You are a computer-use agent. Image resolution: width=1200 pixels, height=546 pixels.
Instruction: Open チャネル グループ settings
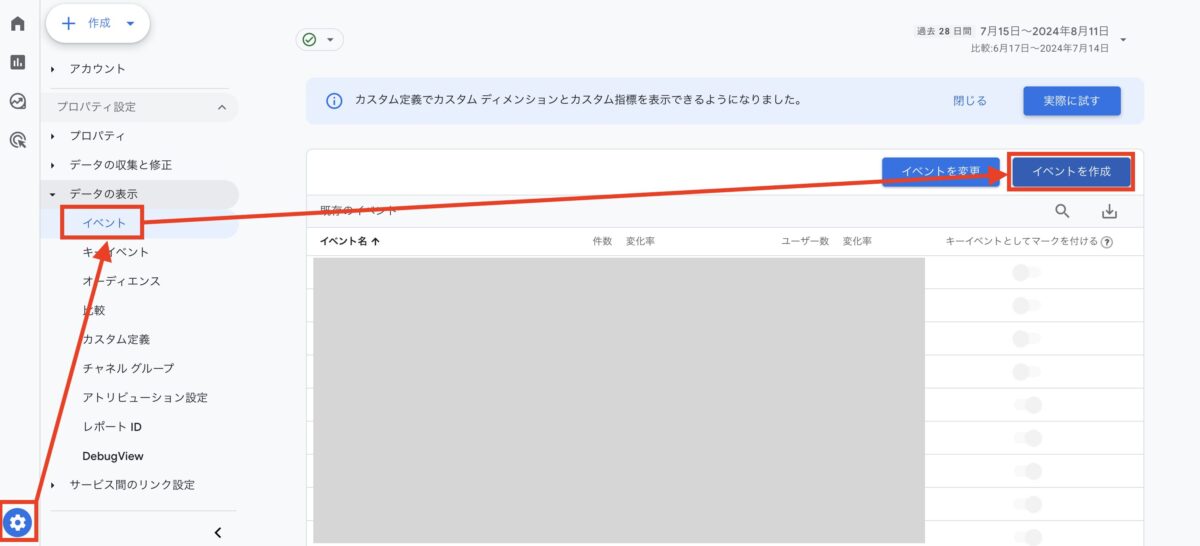128,368
